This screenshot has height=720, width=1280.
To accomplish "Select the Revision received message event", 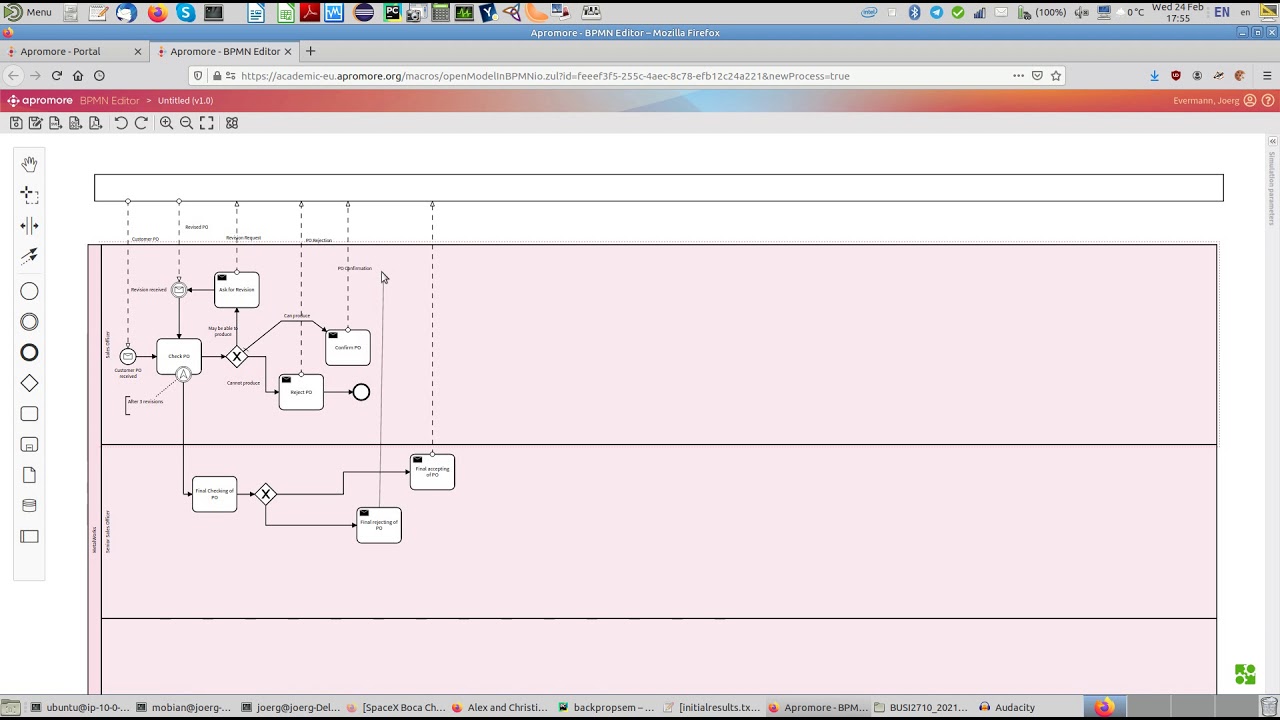I will point(179,290).
